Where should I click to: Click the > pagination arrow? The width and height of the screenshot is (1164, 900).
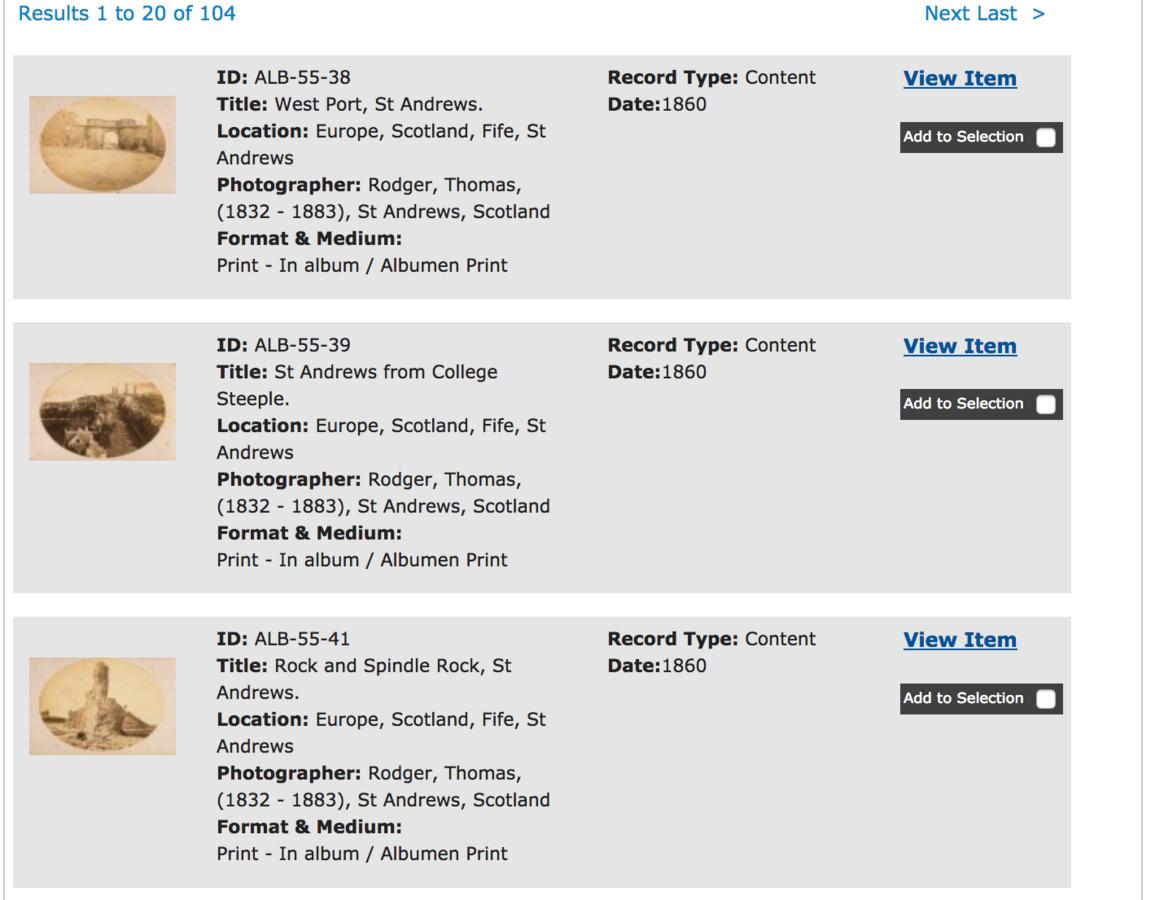point(1039,13)
